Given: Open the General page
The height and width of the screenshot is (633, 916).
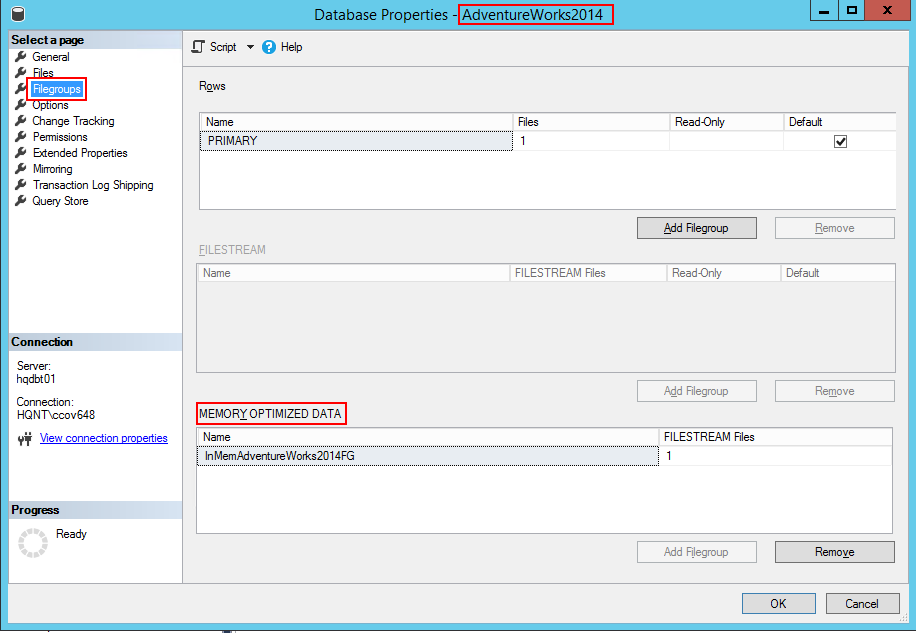Looking at the screenshot, I should (x=51, y=57).
